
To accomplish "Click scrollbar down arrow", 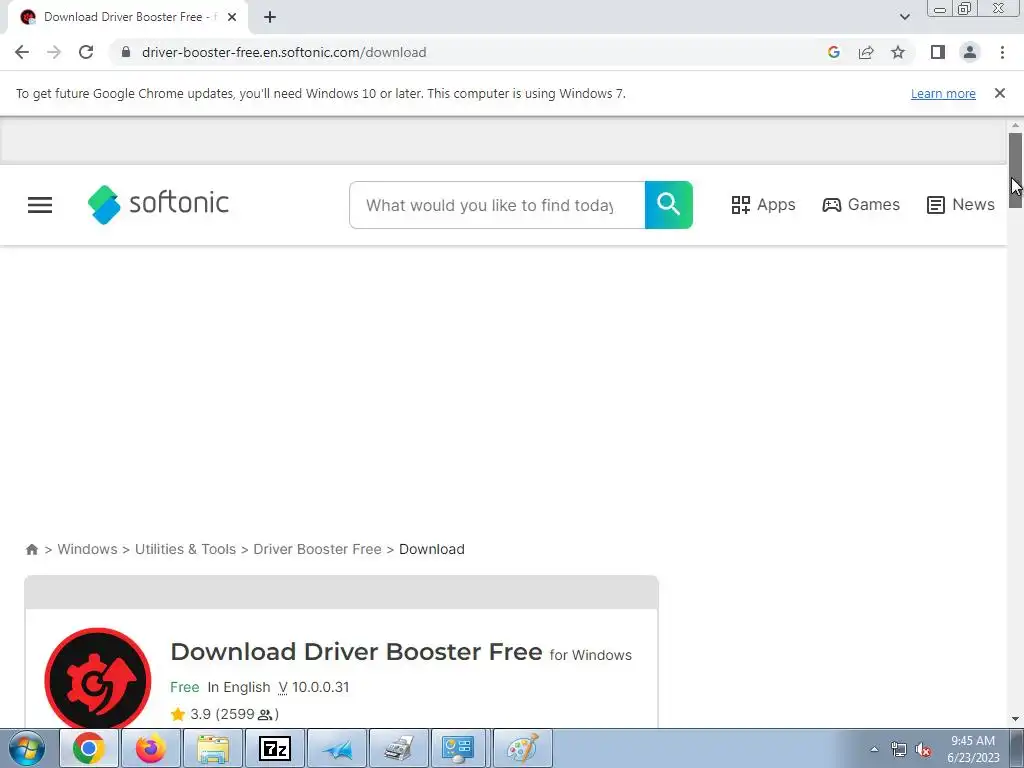I will tap(1015, 719).
